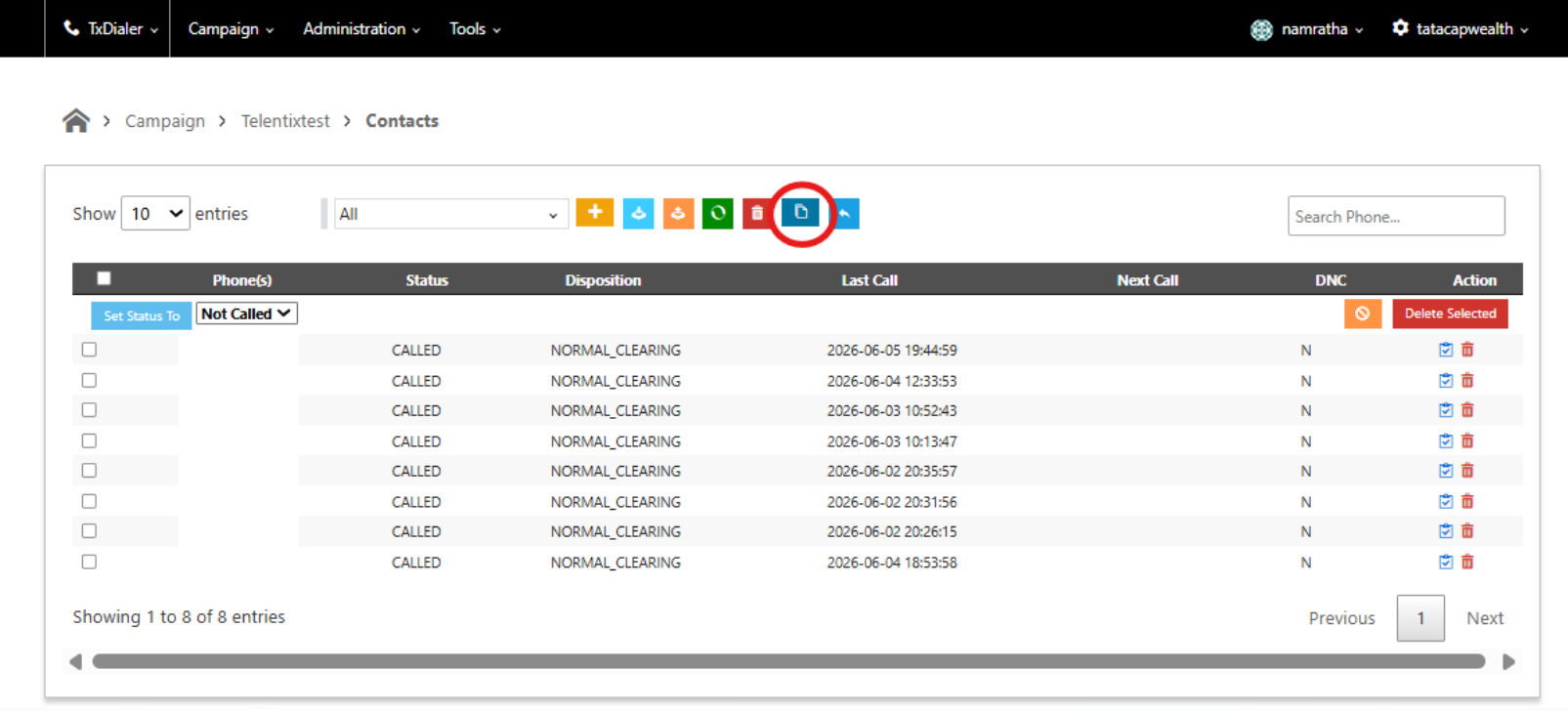Delete the contact called at 18:53:58

1467,563
